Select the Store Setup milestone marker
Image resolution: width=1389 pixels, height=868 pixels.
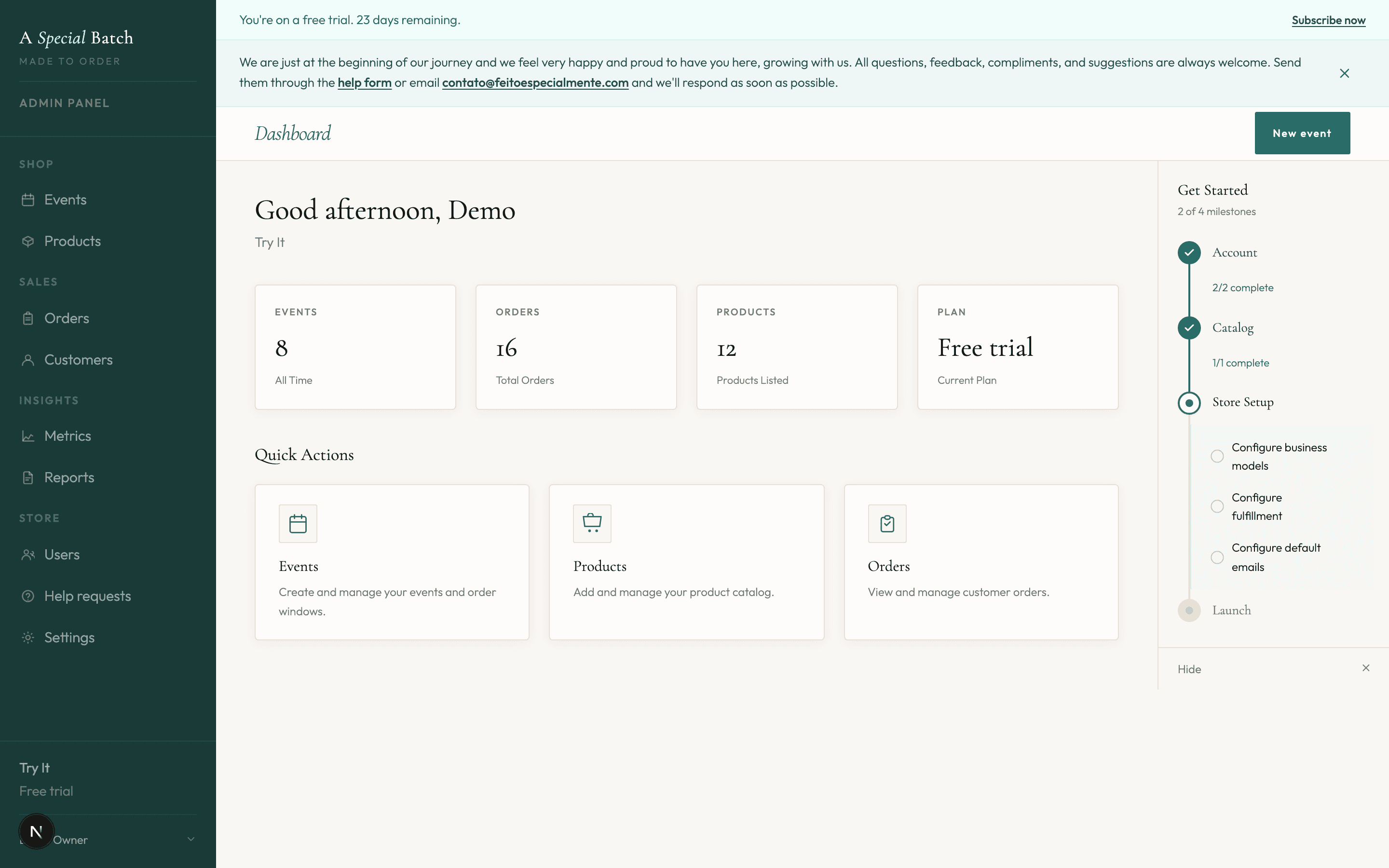[1189, 403]
